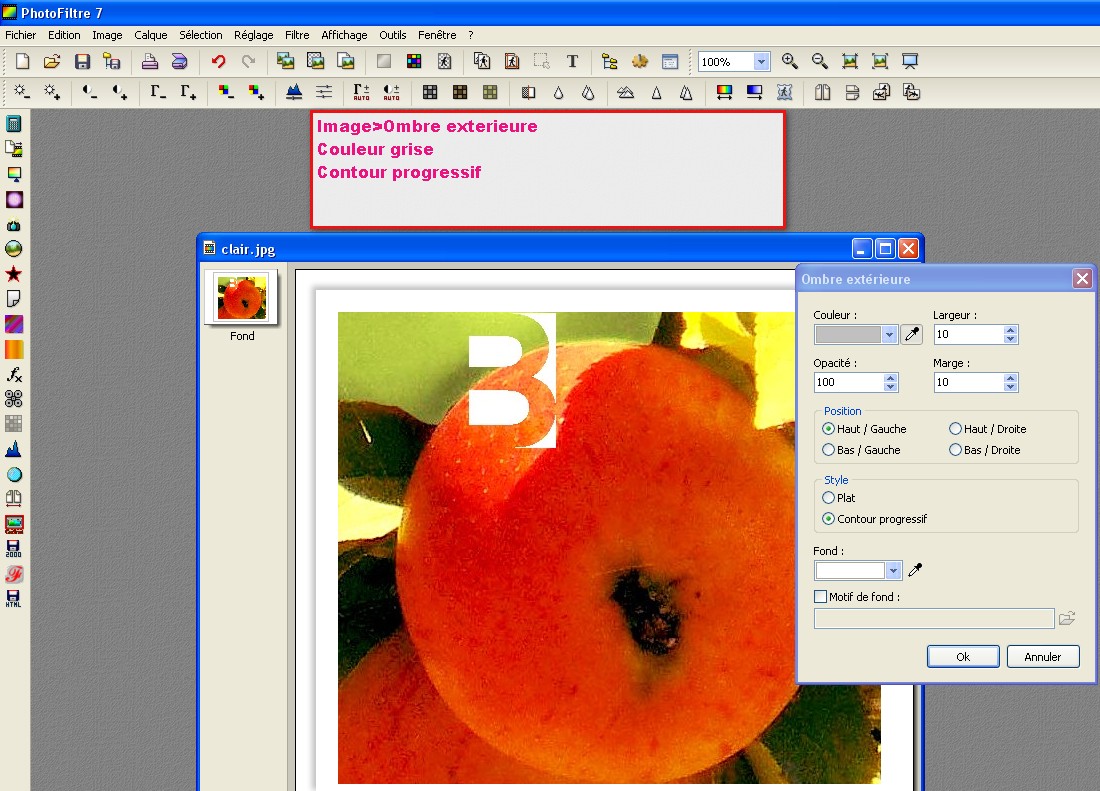1100x791 pixels.
Task: Select Haut / Gauche position
Action: (864, 429)
